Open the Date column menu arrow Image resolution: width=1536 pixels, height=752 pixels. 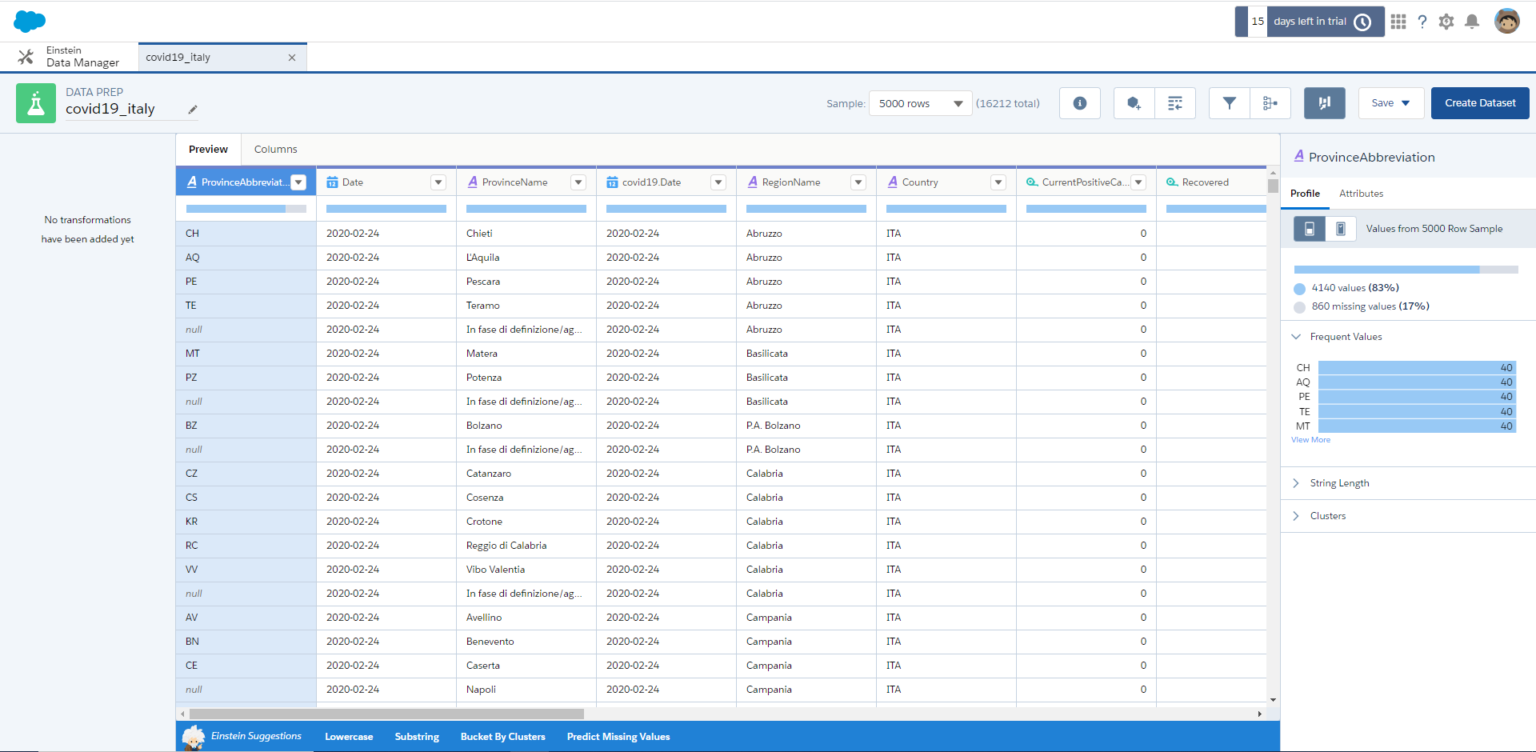pyautogui.click(x=438, y=182)
